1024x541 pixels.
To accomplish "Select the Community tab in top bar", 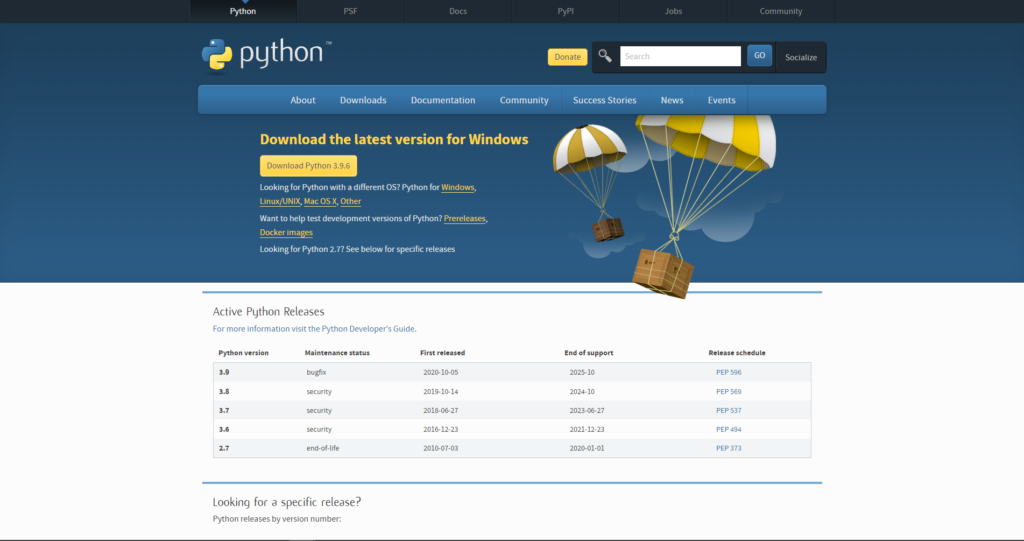I will coord(780,11).
